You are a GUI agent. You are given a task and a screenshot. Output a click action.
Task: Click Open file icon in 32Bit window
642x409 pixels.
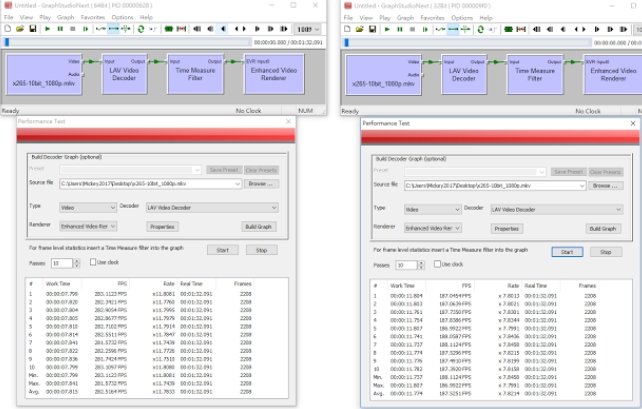[x=359, y=29]
